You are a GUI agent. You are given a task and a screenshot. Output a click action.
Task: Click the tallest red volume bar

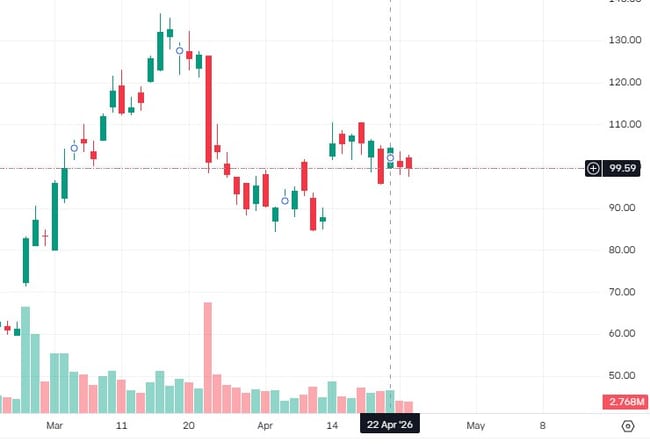208,357
